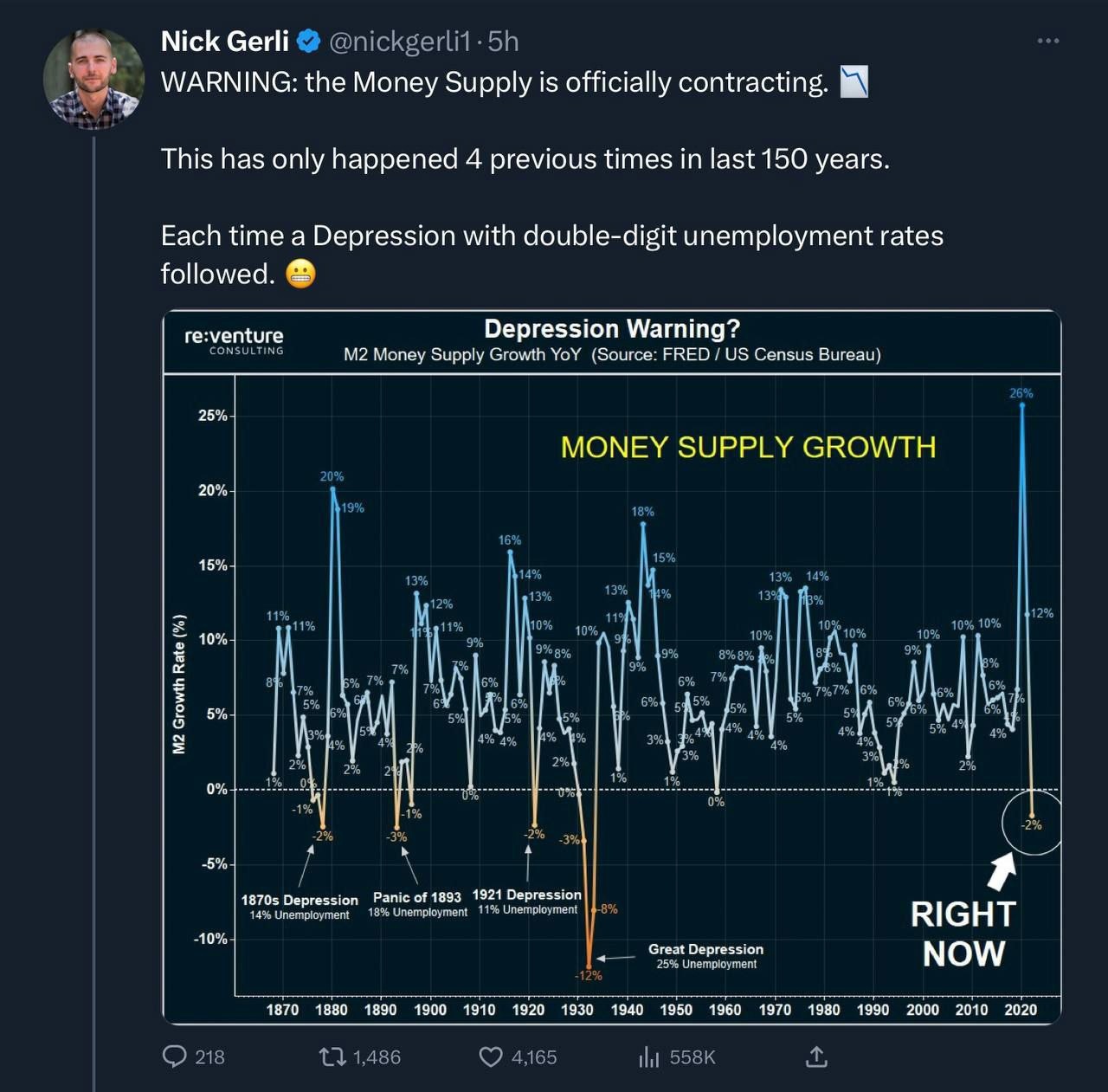
Task: Click the tweet text about Money Supply contracting
Action: pos(552,178)
